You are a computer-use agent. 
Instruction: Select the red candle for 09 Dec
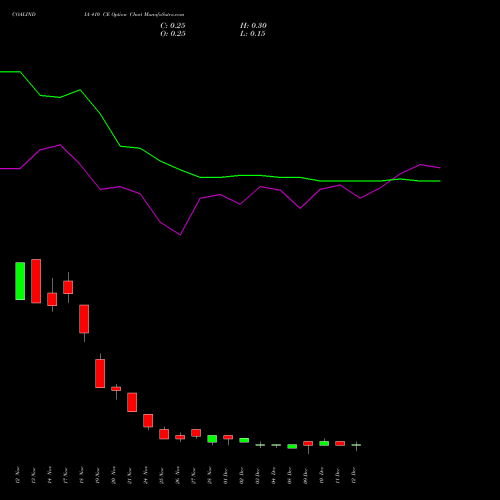click(308, 443)
